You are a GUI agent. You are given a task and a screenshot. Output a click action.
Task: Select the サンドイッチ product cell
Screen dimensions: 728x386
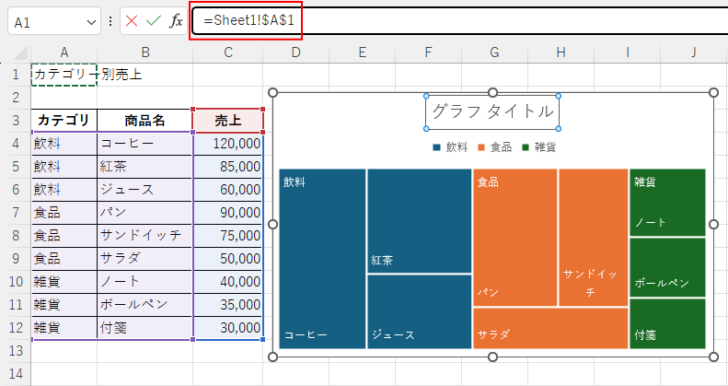145,236
